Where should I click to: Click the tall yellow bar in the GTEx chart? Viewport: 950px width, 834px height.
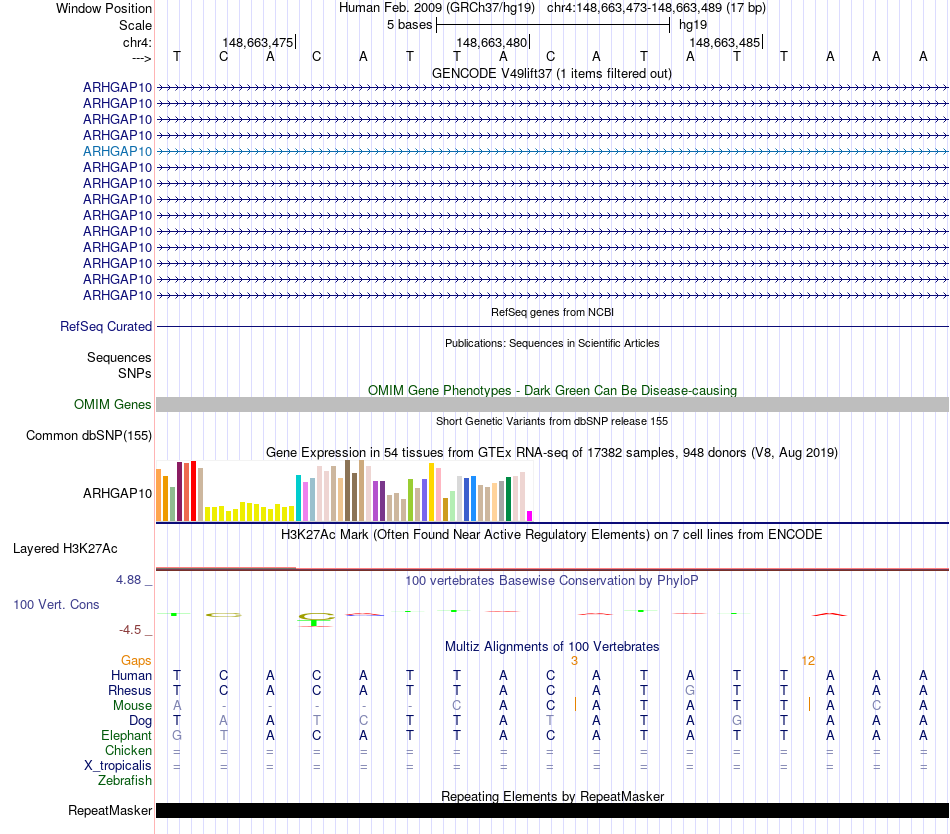(431, 492)
